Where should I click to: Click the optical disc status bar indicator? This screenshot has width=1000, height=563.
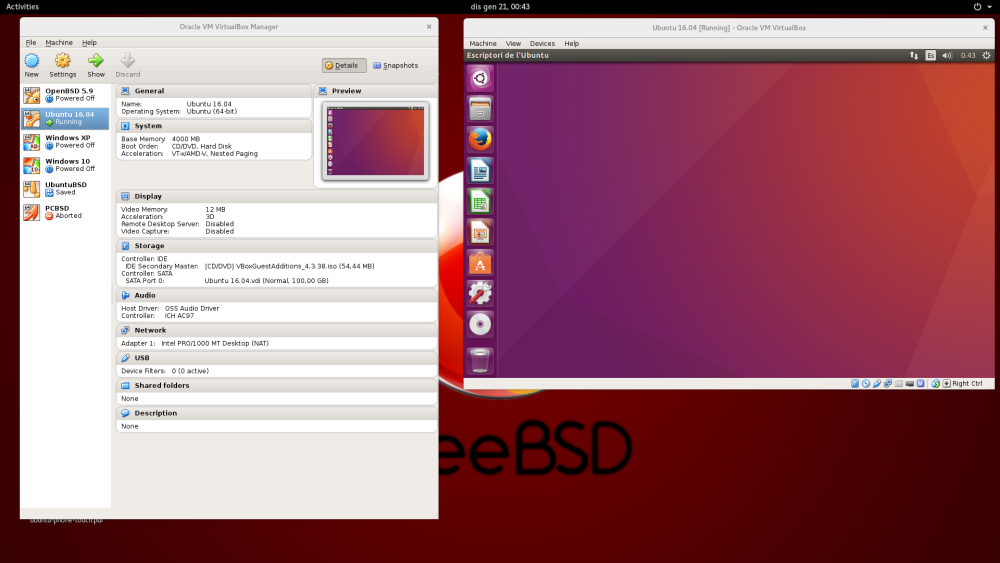tap(865, 384)
